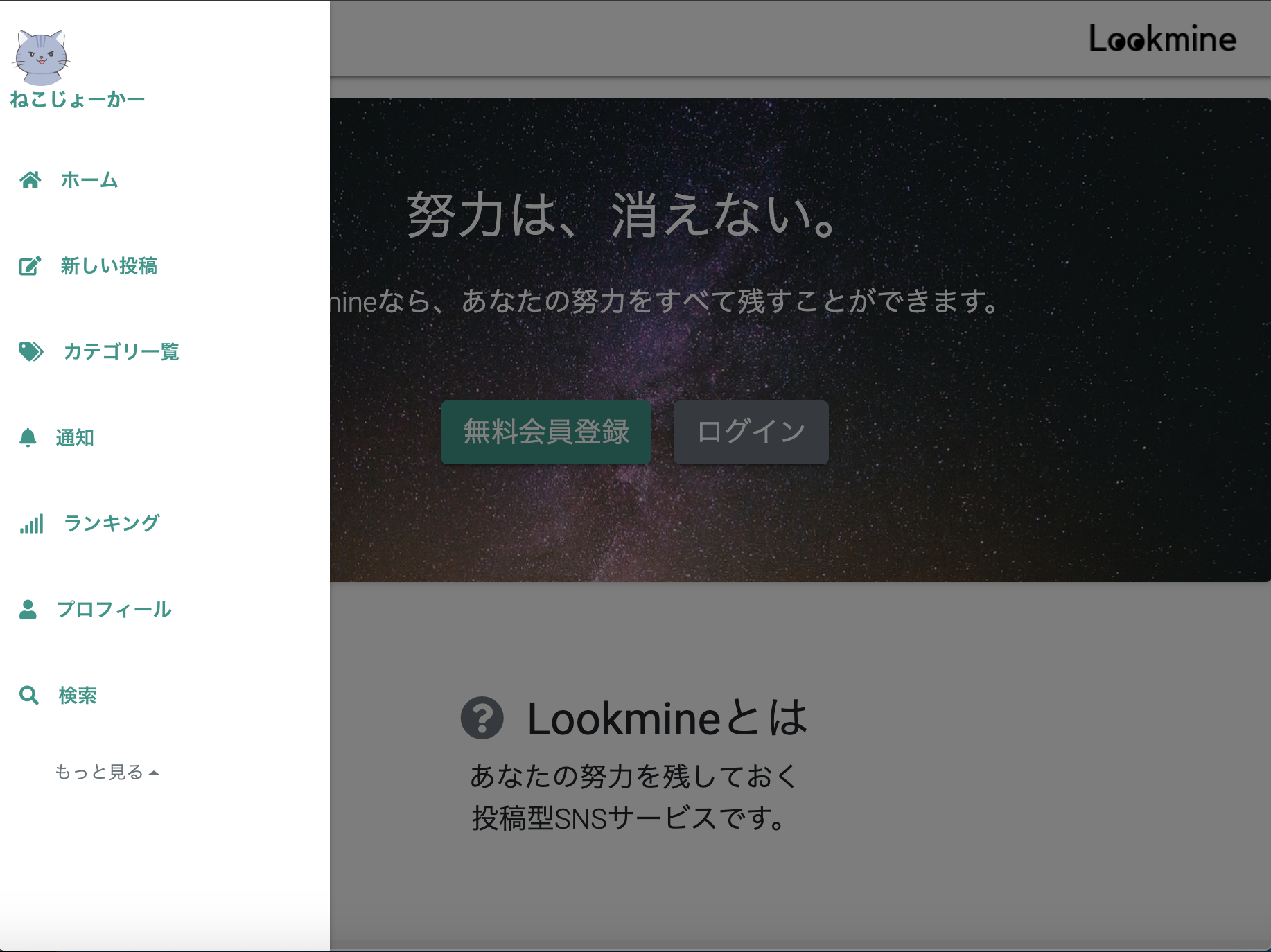1271x952 pixels.
Task: Open 新しい投稿 menu item
Action: pos(109,266)
